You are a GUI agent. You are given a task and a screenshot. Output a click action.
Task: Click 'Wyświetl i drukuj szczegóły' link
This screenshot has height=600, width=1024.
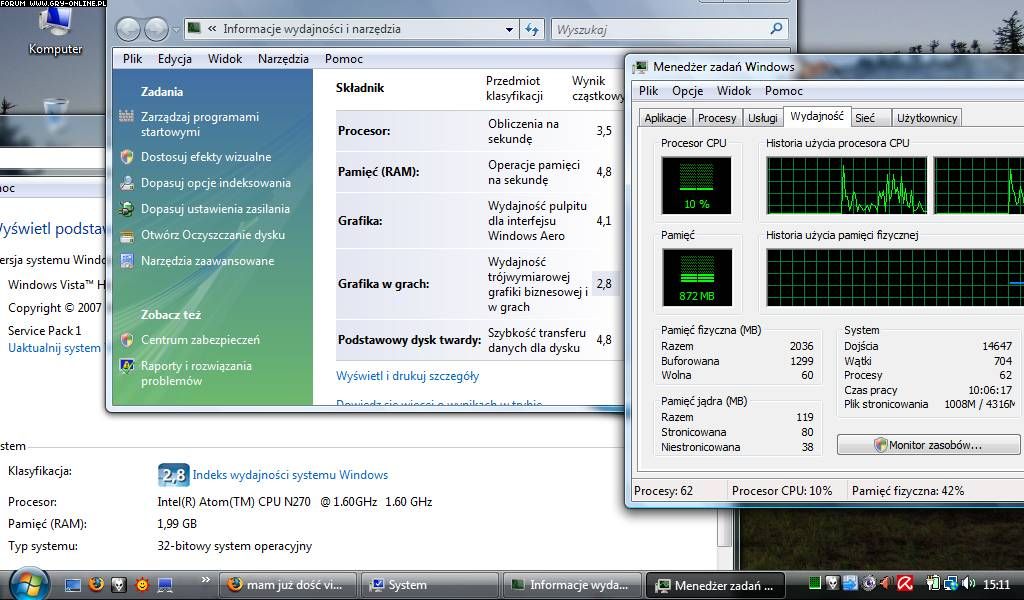click(408, 376)
